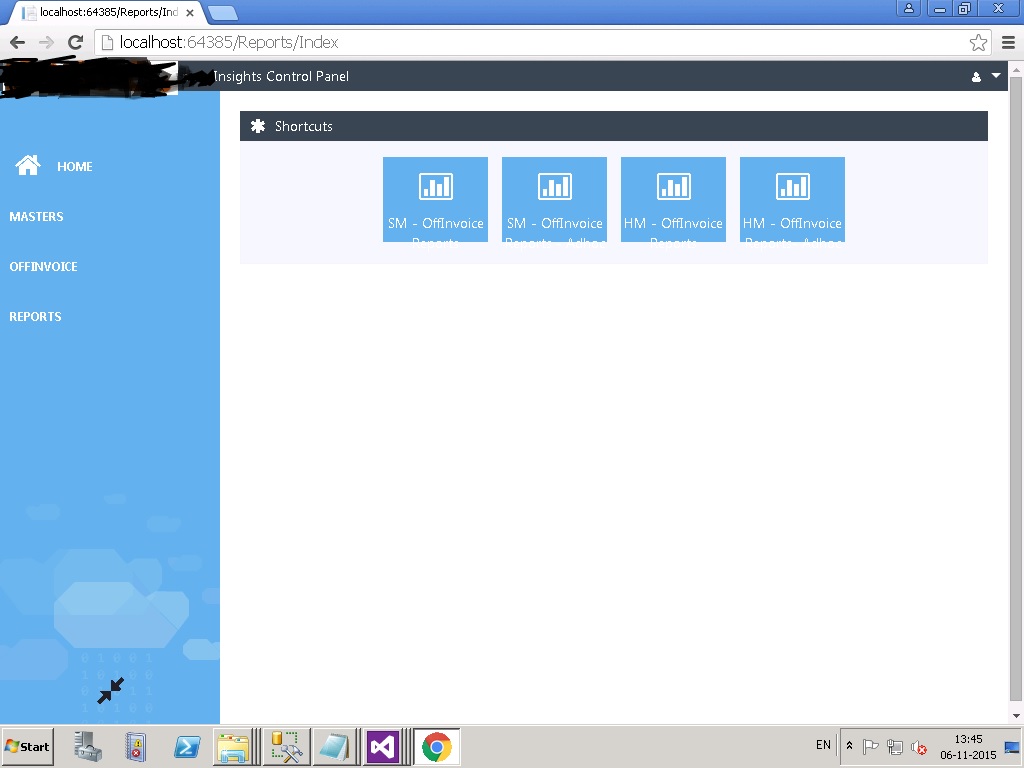Image resolution: width=1024 pixels, height=768 pixels.
Task: Launch PowerShell from the taskbar
Action: point(187,746)
